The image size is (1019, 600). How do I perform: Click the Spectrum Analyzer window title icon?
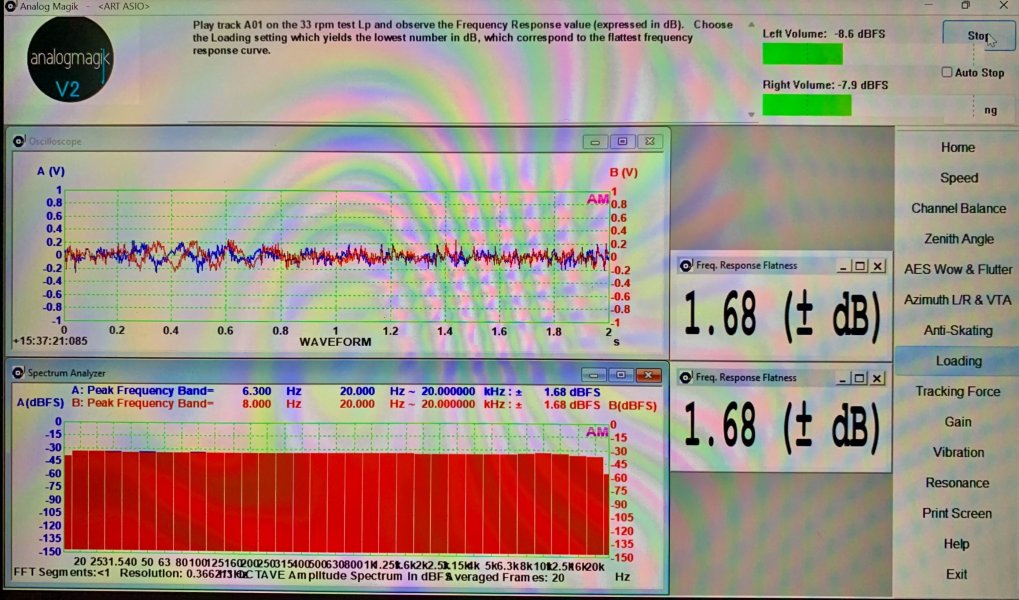point(18,373)
